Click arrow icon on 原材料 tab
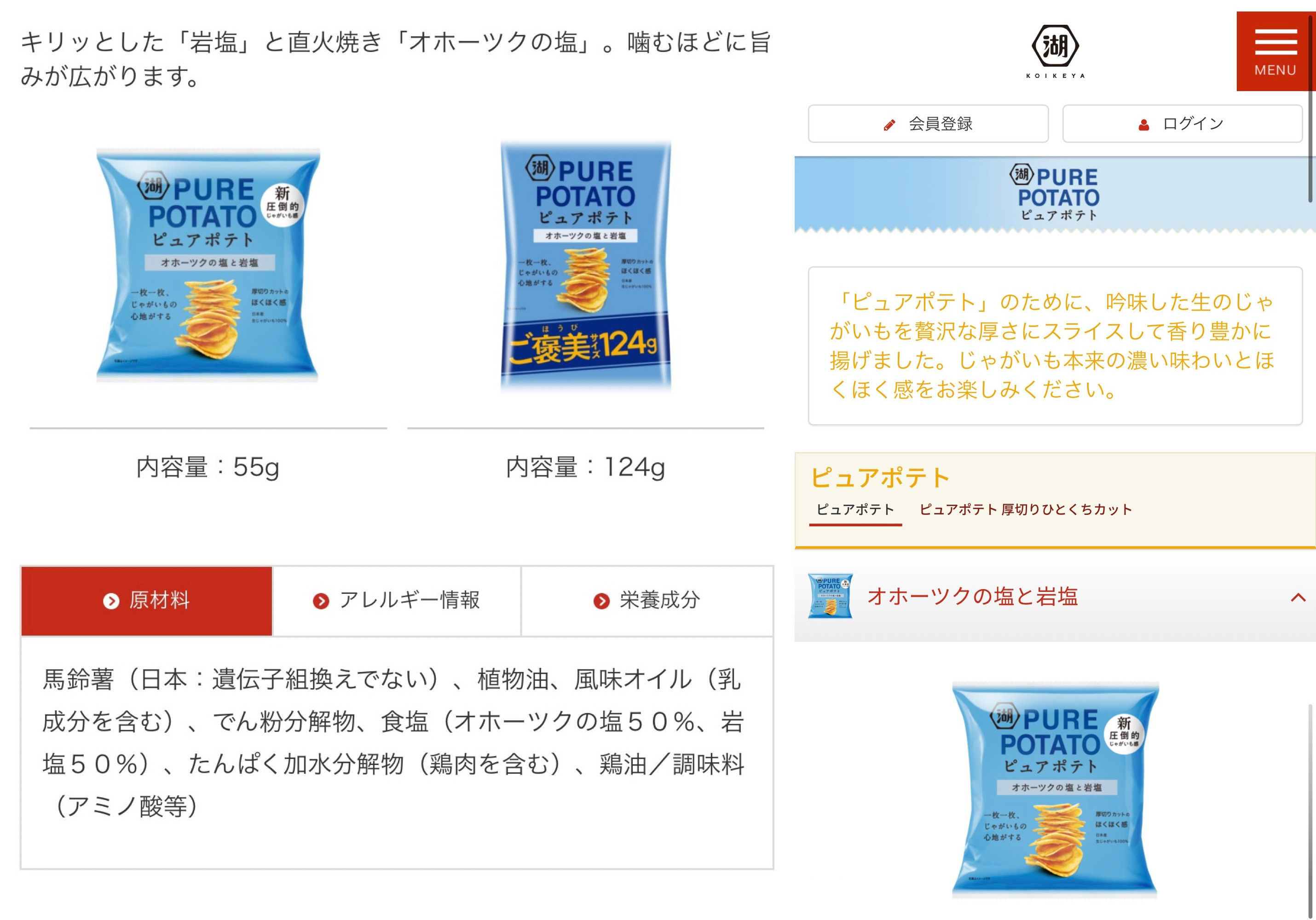 pos(110,601)
